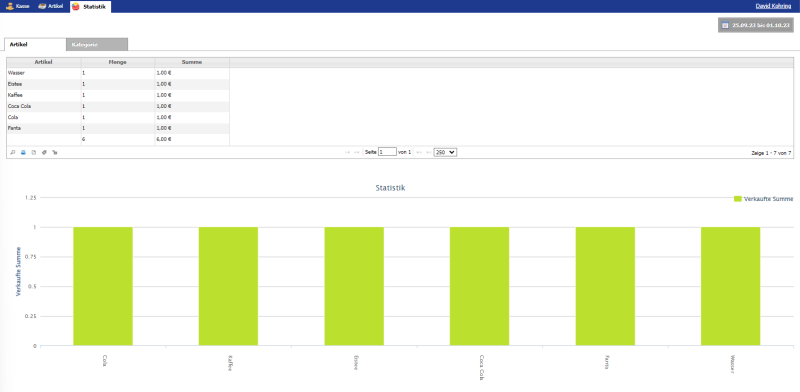Click the 1.25 y-axis label
The image size is (800, 392).
coord(31,198)
